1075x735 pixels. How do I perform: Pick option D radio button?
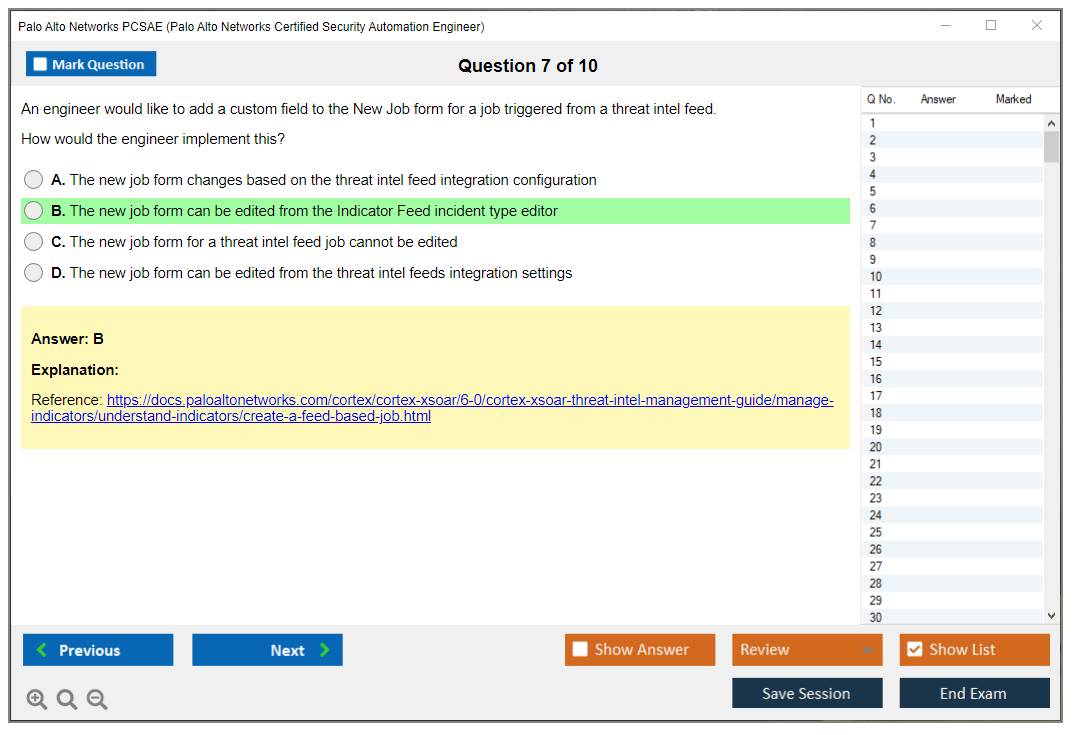34,273
